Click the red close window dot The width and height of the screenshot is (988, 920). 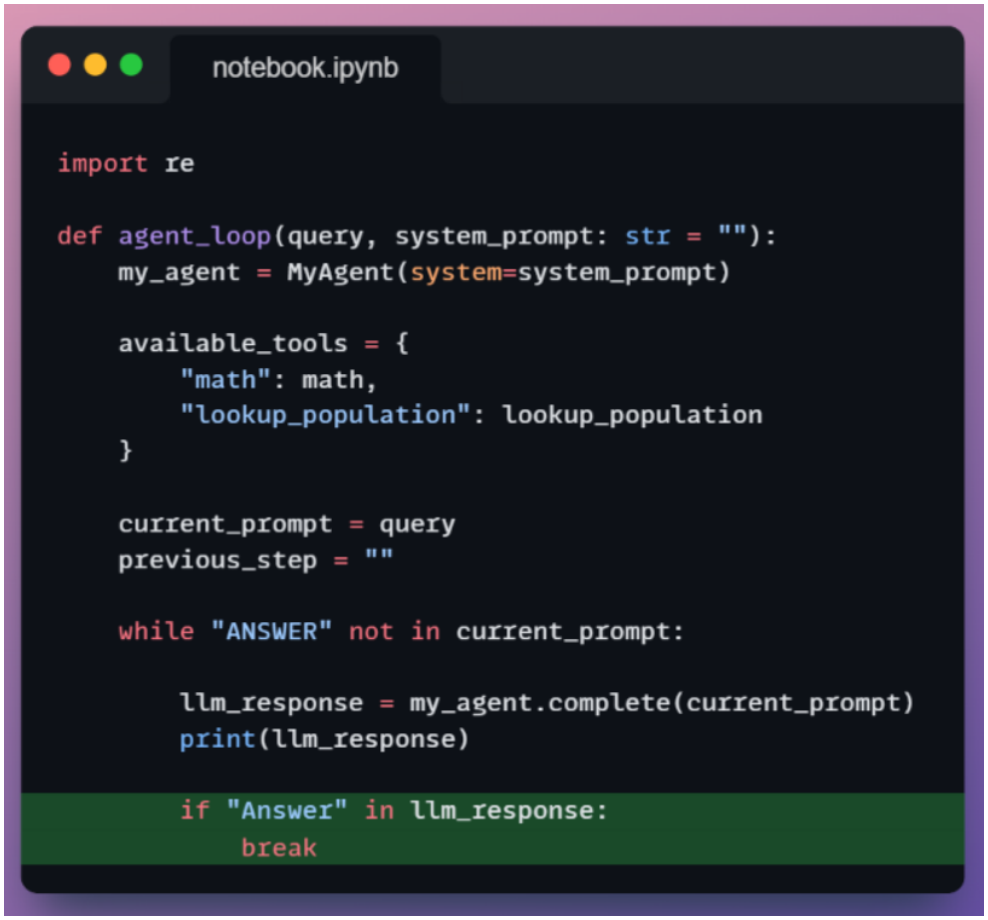[x=59, y=65]
